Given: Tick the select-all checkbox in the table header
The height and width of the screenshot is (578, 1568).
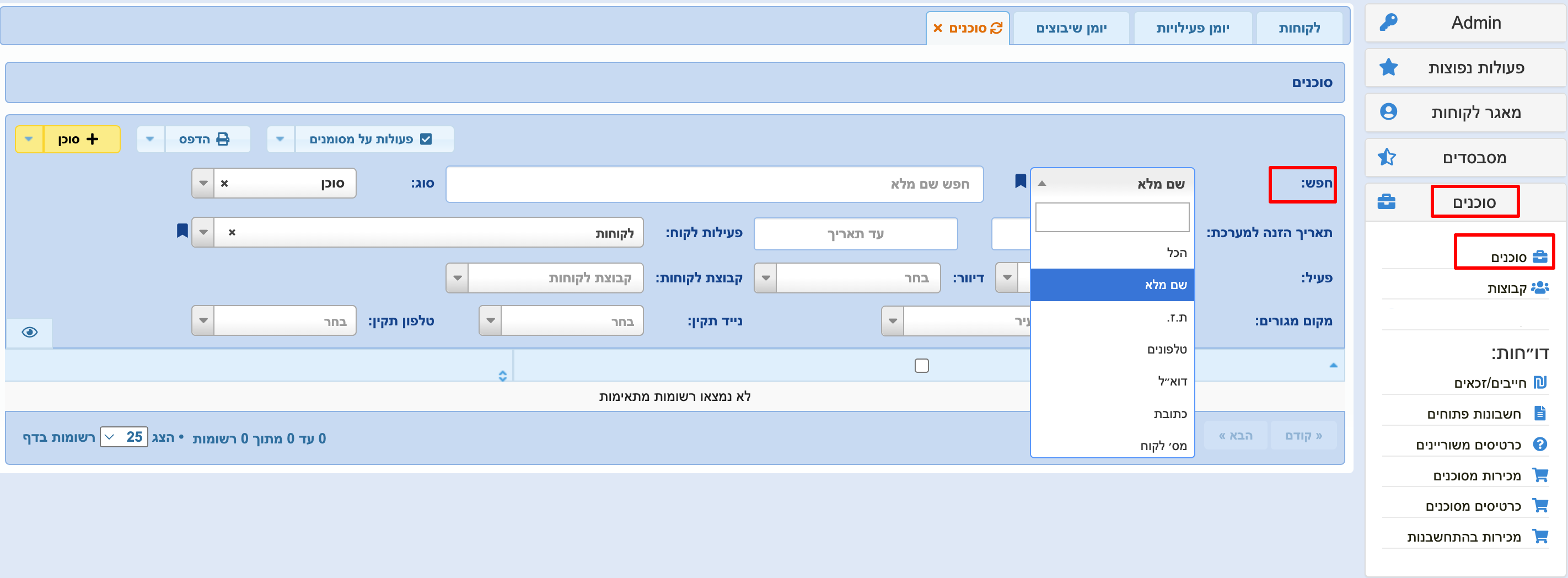Looking at the screenshot, I should tap(922, 366).
